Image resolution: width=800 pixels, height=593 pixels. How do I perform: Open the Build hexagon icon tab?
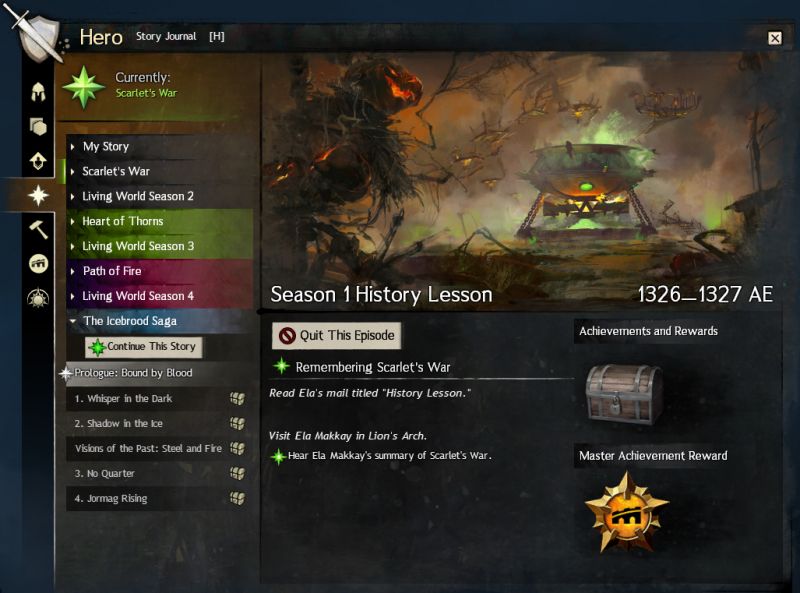click(x=38, y=126)
